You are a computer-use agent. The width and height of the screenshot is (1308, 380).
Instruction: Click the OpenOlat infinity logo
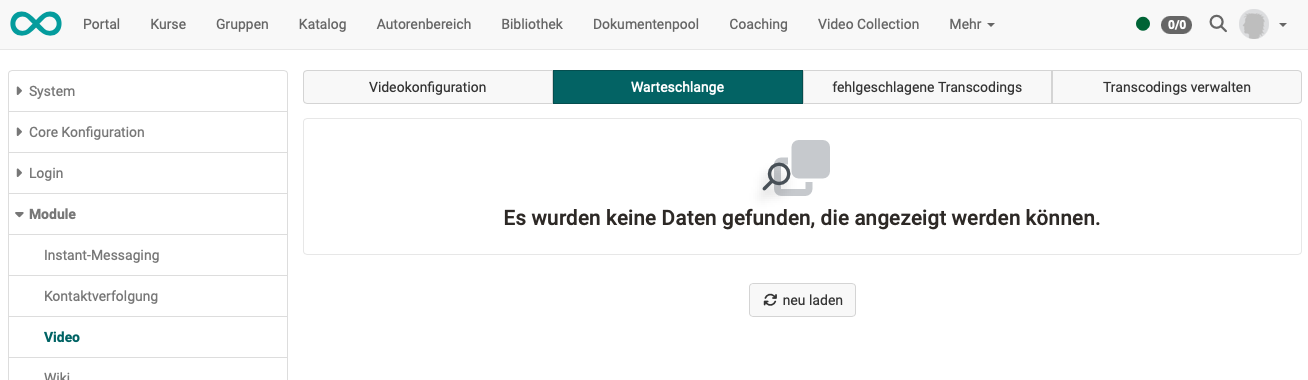tap(36, 24)
